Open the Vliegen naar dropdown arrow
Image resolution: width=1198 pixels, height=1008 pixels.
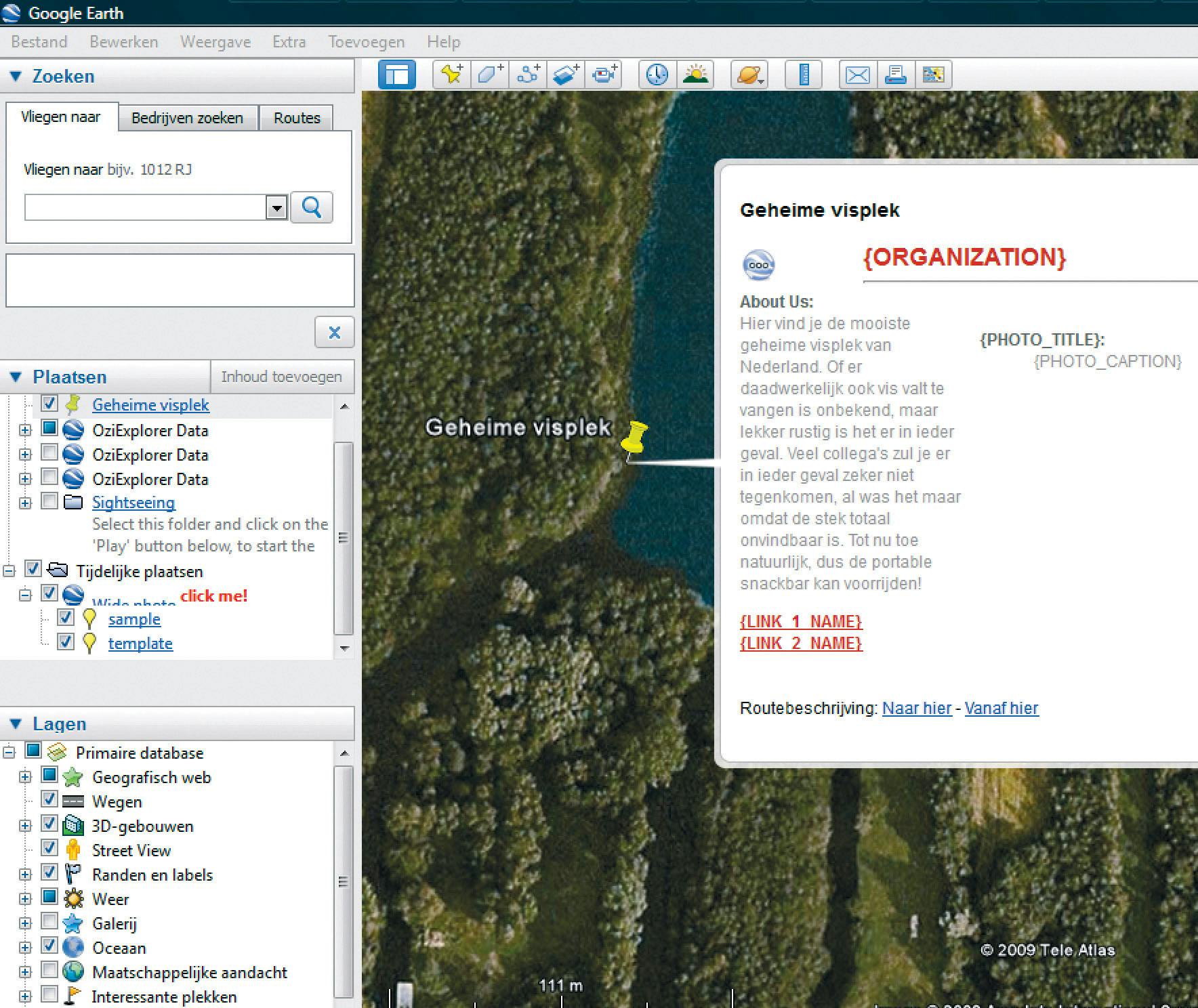pos(276,207)
